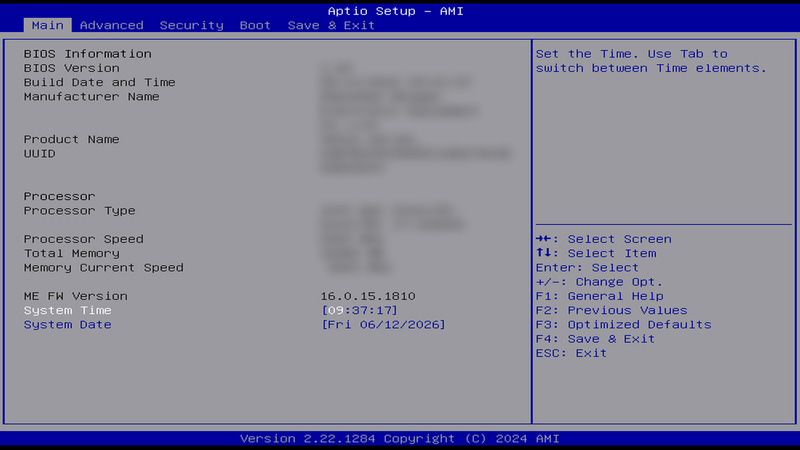The image size is (800, 450).
Task: Click the Processor Speed label
Action: tap(84, 239)
